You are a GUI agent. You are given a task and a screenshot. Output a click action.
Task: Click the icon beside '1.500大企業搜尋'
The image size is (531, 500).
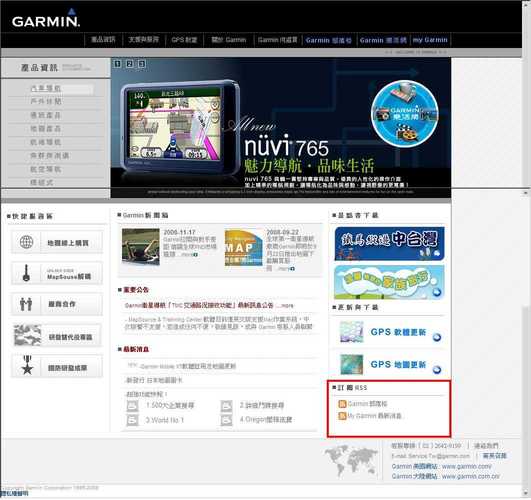point(132,405)
